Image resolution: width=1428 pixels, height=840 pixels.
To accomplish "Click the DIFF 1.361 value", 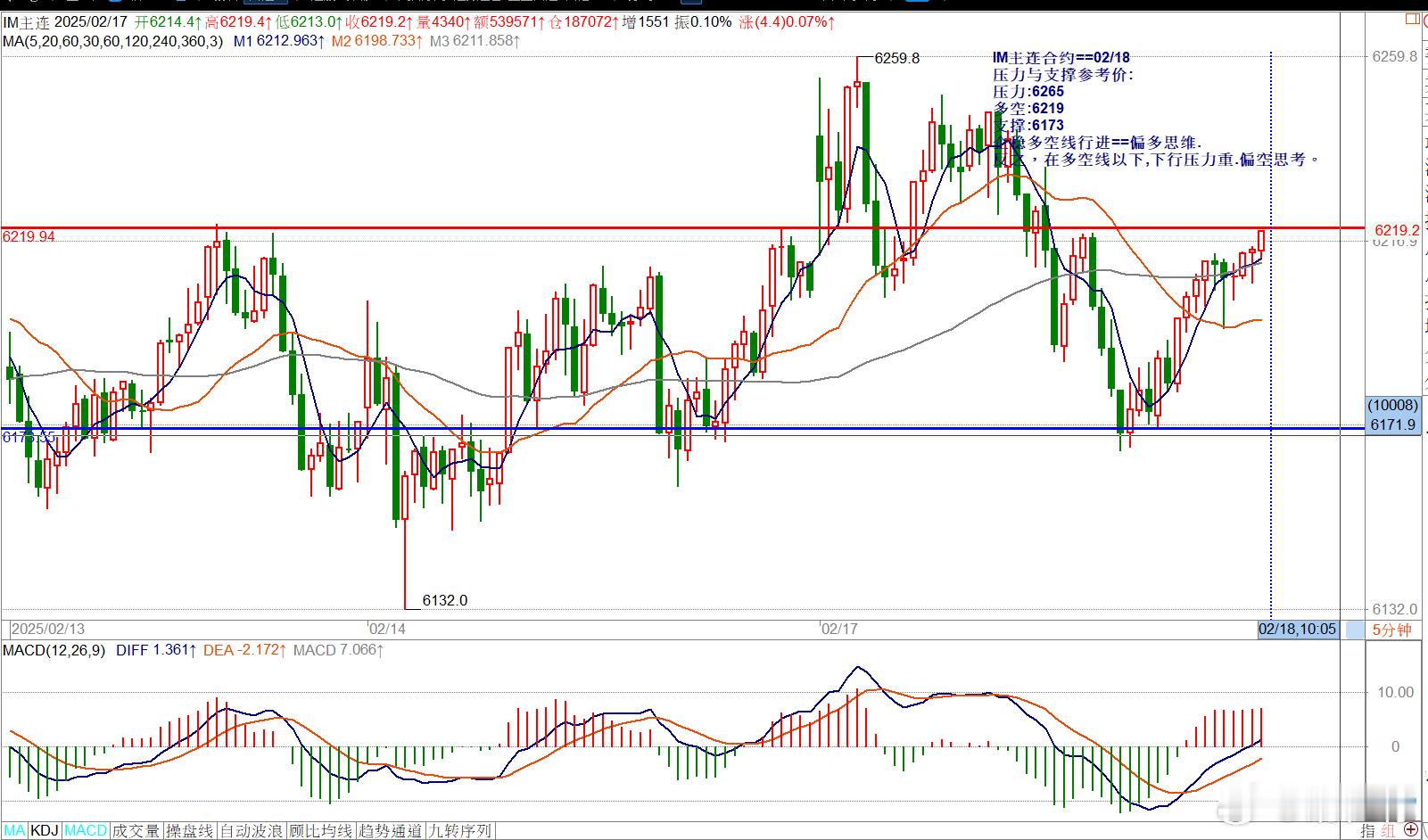I will point(155,651).
